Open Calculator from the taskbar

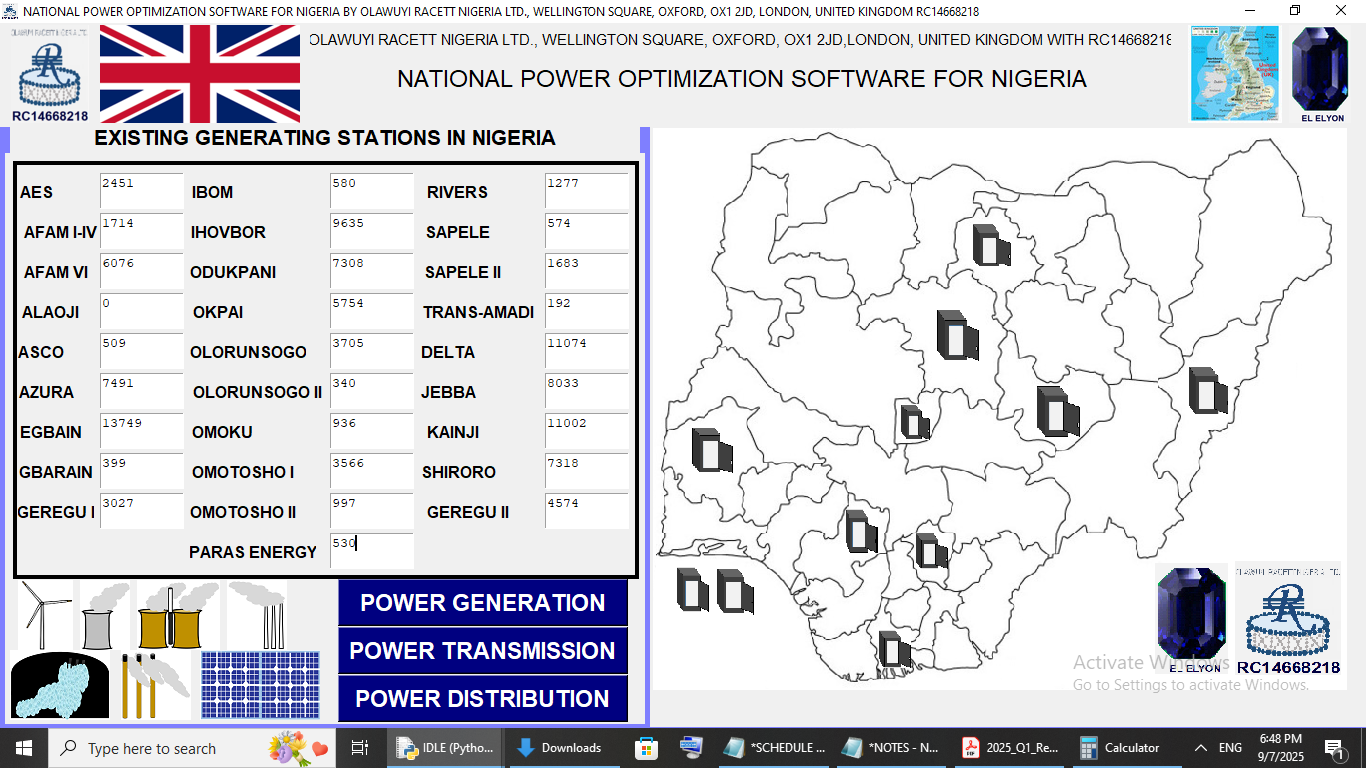coord(1120,748)
